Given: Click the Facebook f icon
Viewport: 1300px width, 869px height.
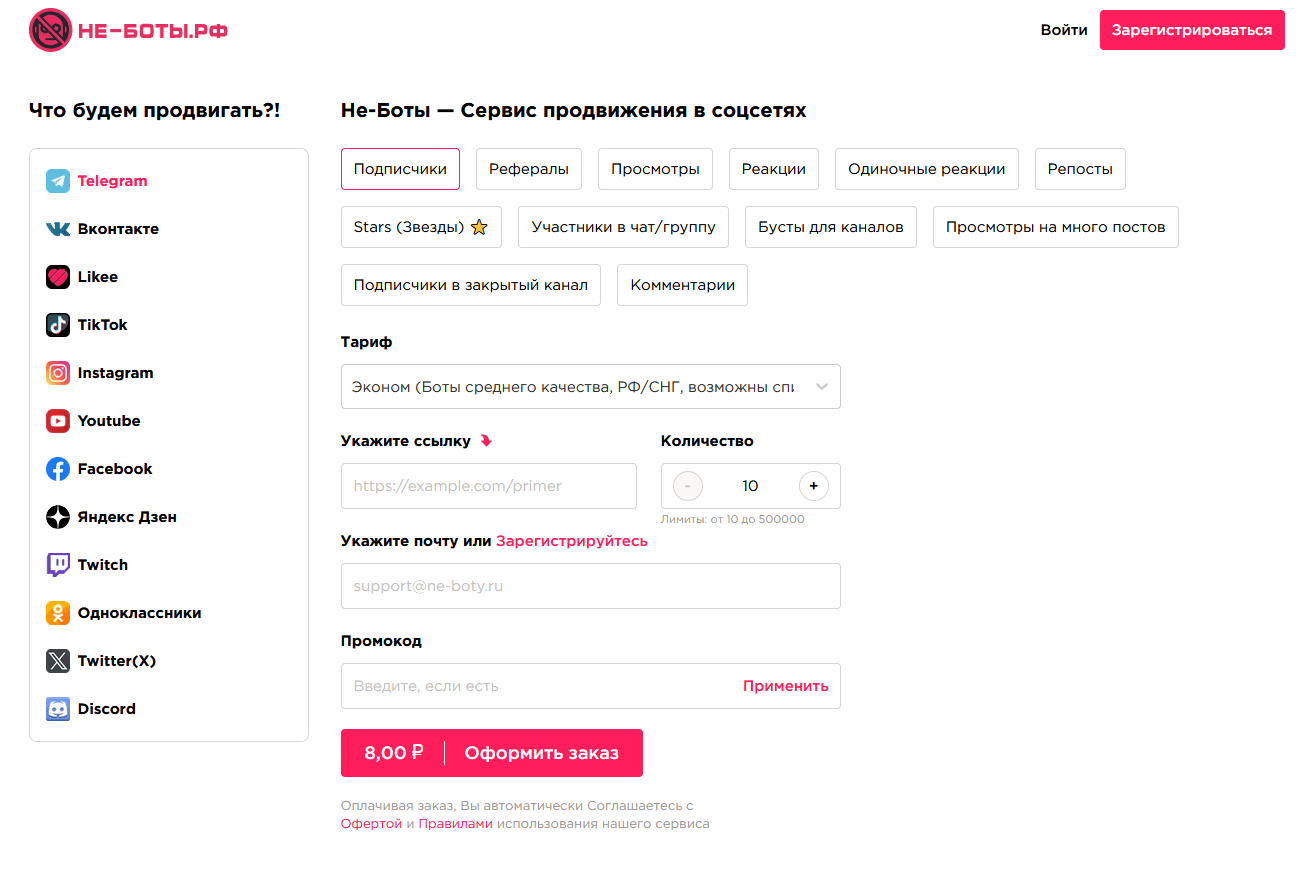Looking at the screenshot, I should tap(58, 469).
